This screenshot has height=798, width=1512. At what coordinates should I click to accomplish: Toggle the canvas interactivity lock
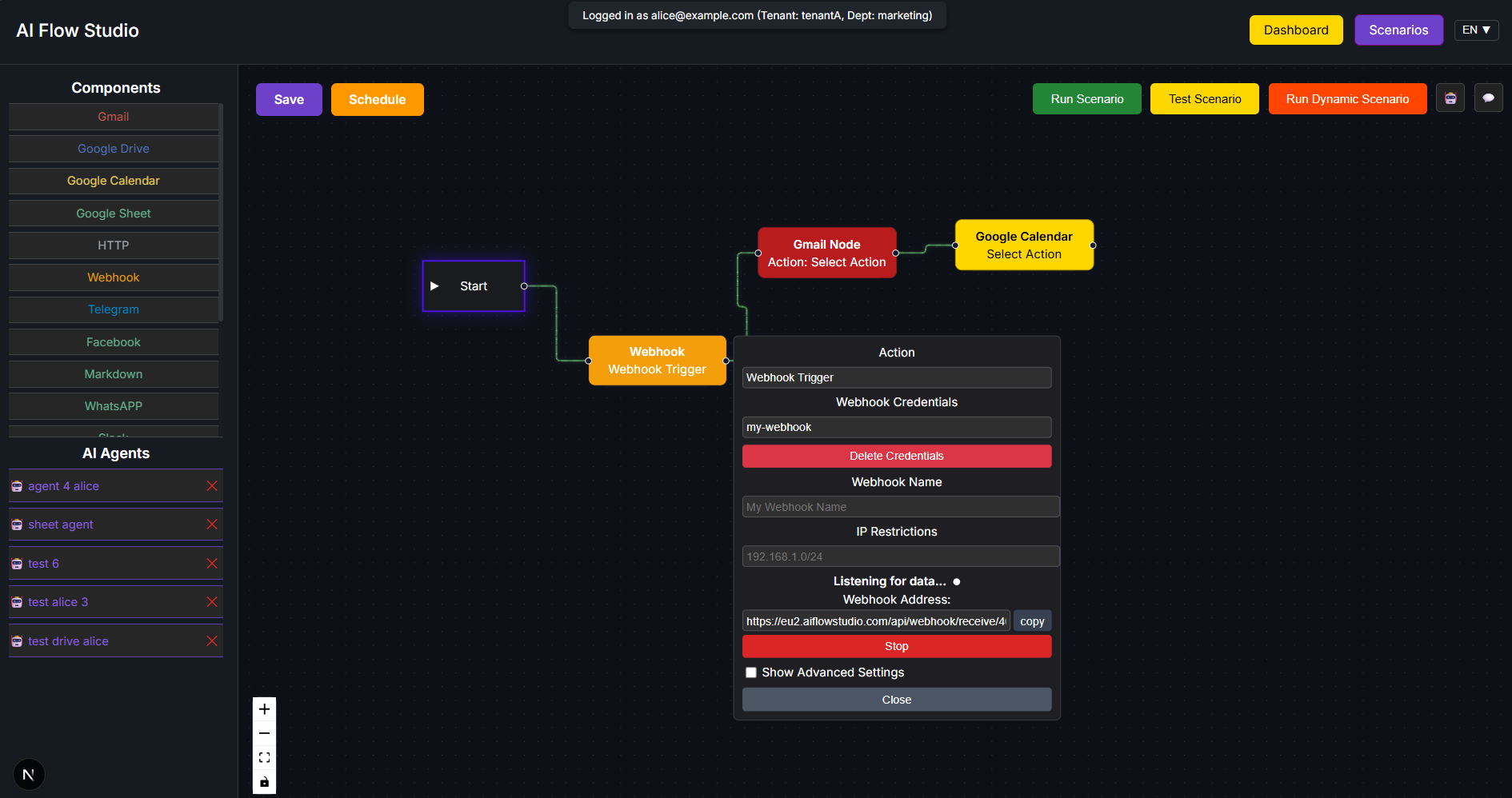[x=264, y=781]
